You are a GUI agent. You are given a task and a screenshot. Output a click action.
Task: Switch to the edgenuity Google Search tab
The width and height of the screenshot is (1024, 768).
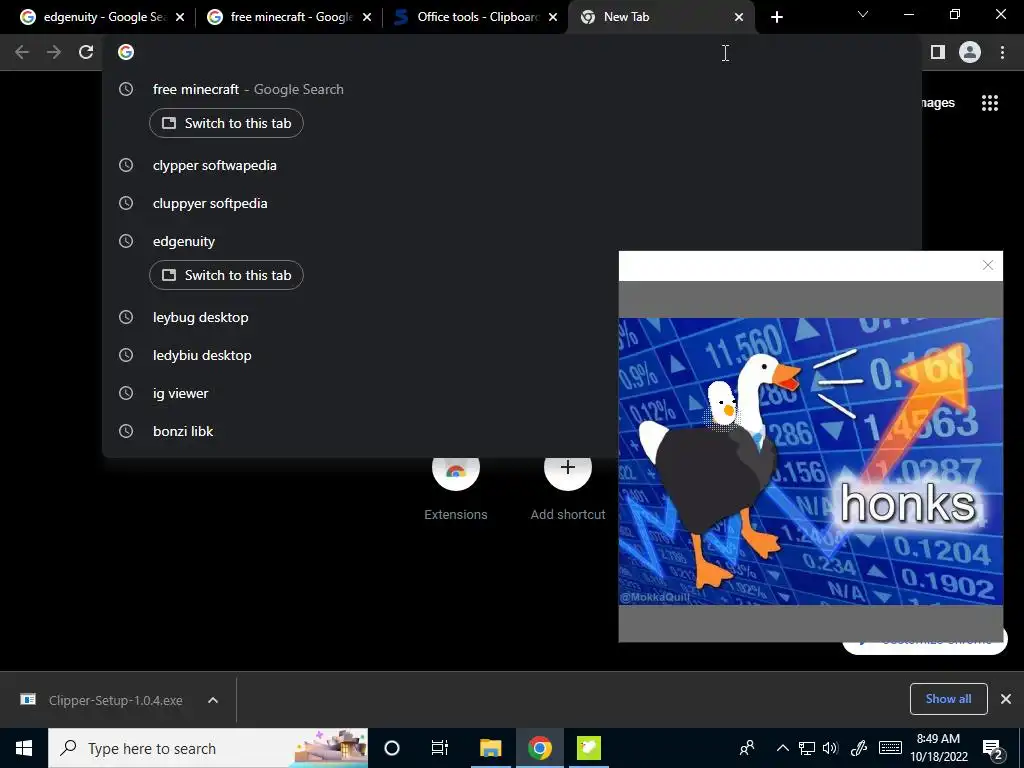tap(93, 17)
